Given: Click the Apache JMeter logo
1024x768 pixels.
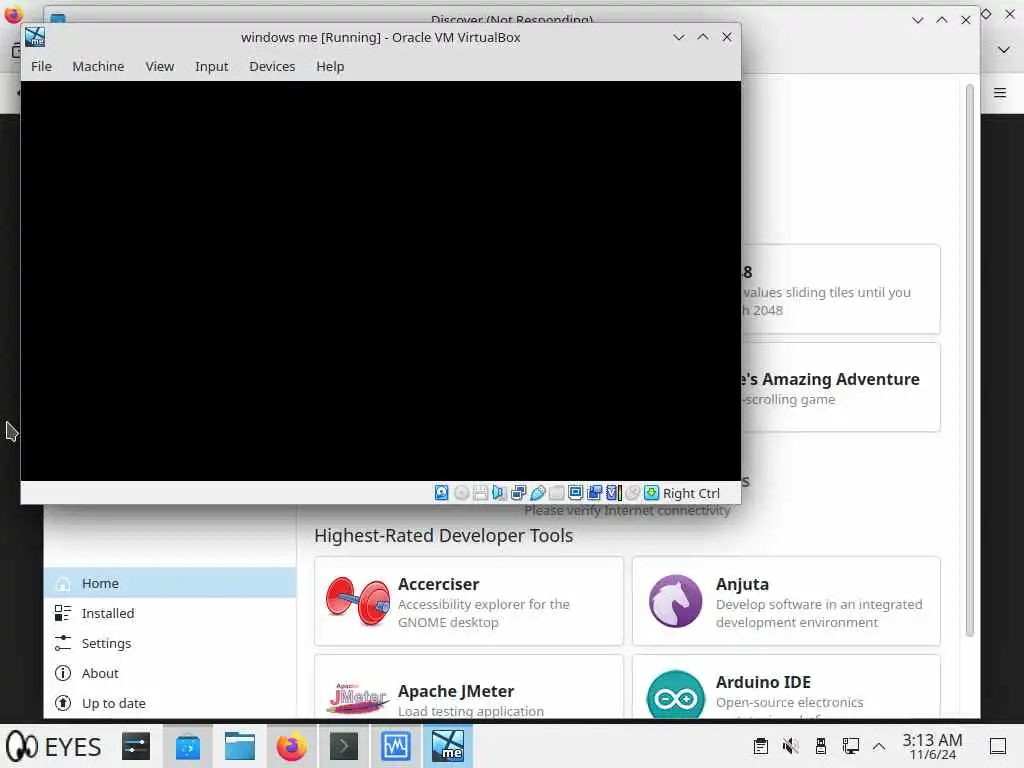Looking at the screenshot, I should point(358,698).
